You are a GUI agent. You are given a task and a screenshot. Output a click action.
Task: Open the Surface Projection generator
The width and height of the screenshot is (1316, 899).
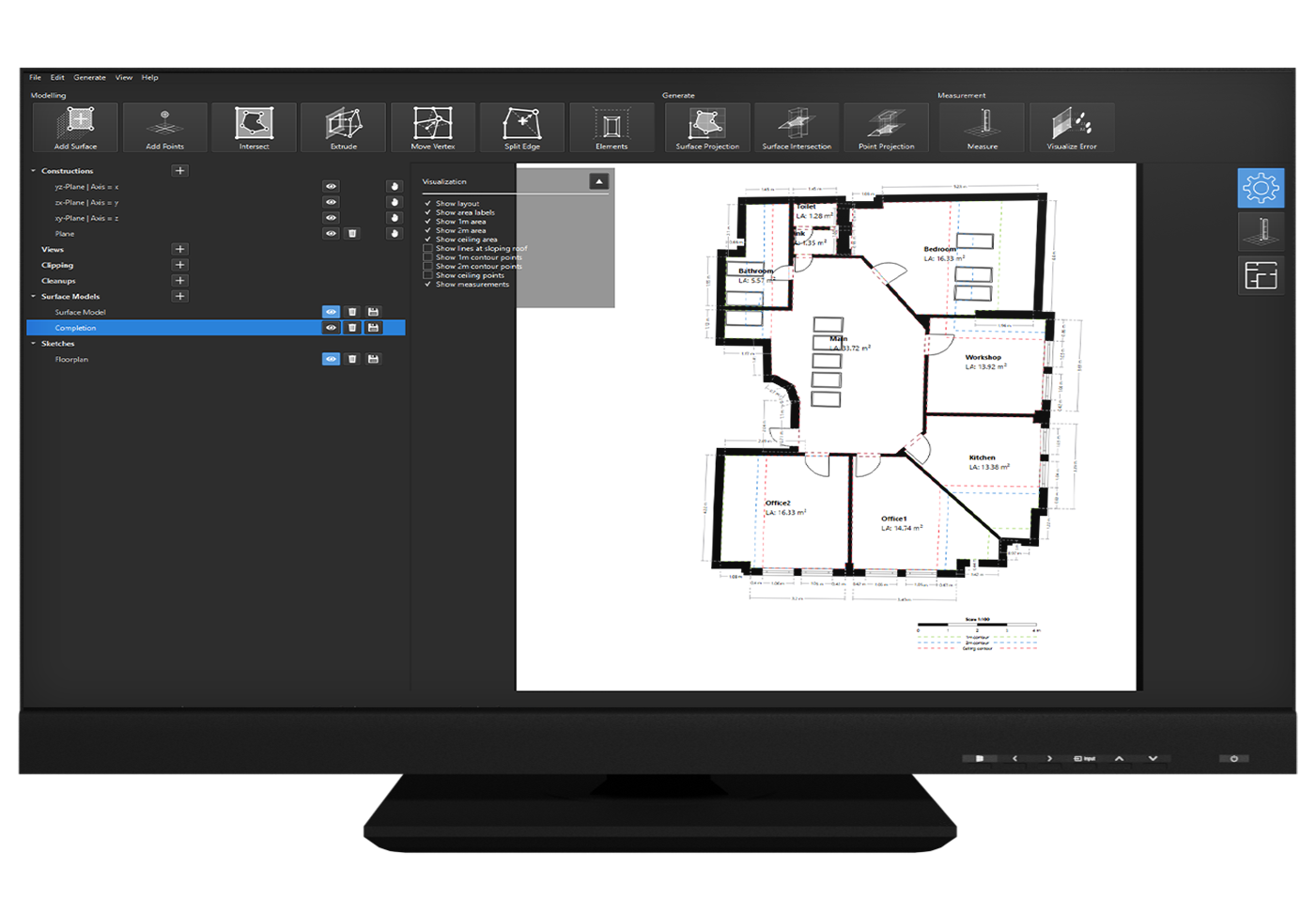707,127
